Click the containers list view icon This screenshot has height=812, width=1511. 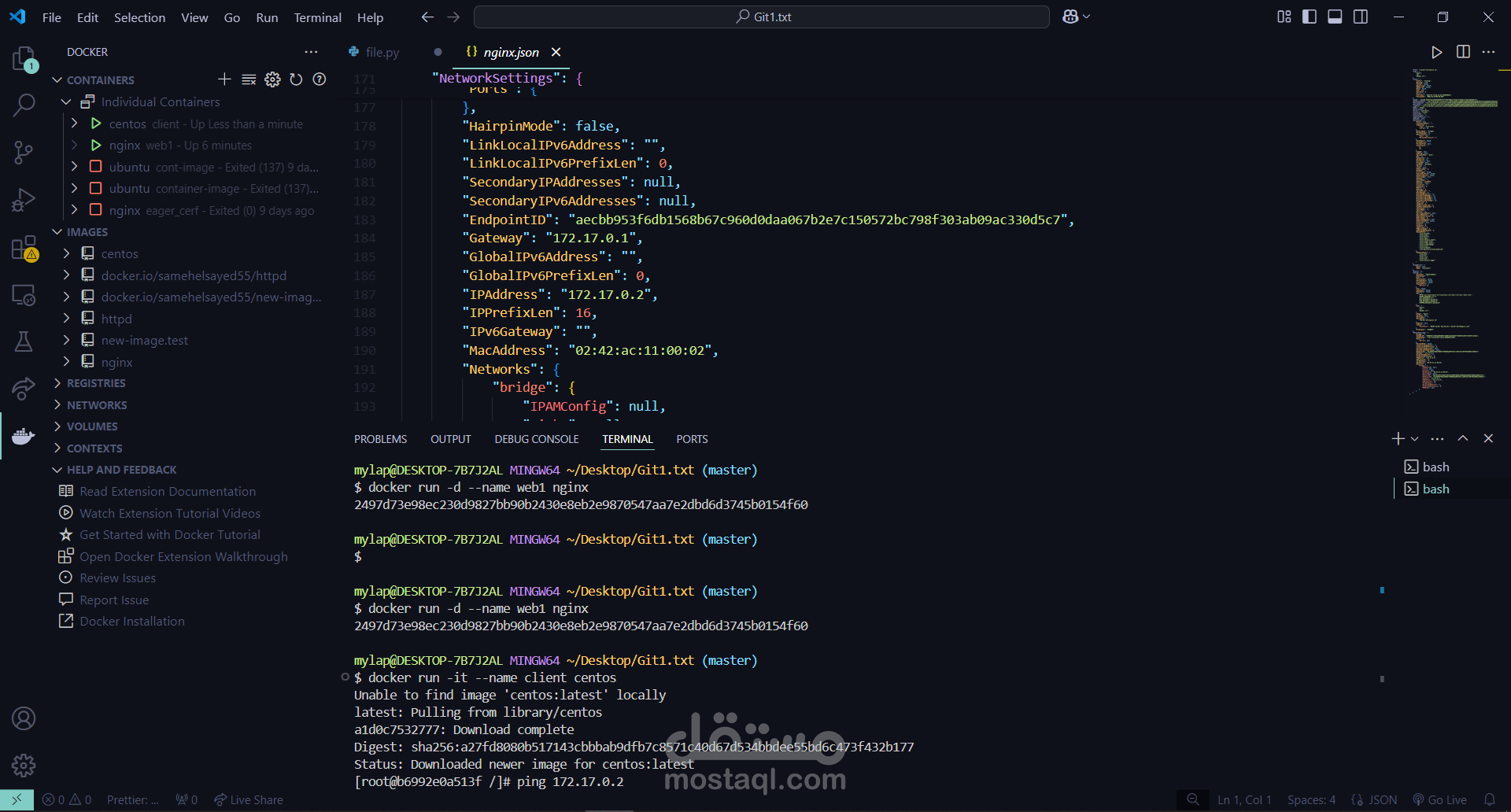[249, 79]
